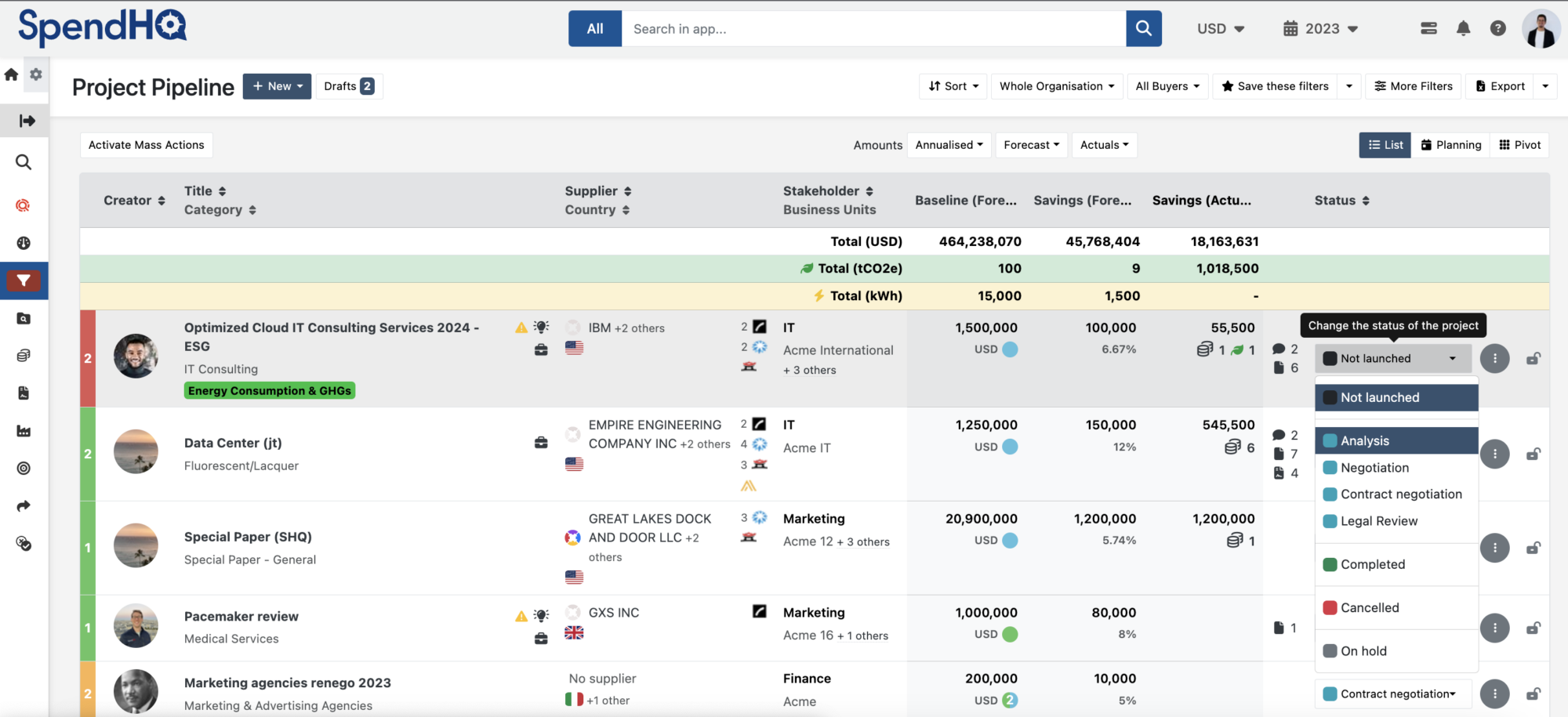The height and width of the screenshot is (717, 1568).
Task: Select the filter tool in the left sidebar
Action: click(x=23, y=280)
